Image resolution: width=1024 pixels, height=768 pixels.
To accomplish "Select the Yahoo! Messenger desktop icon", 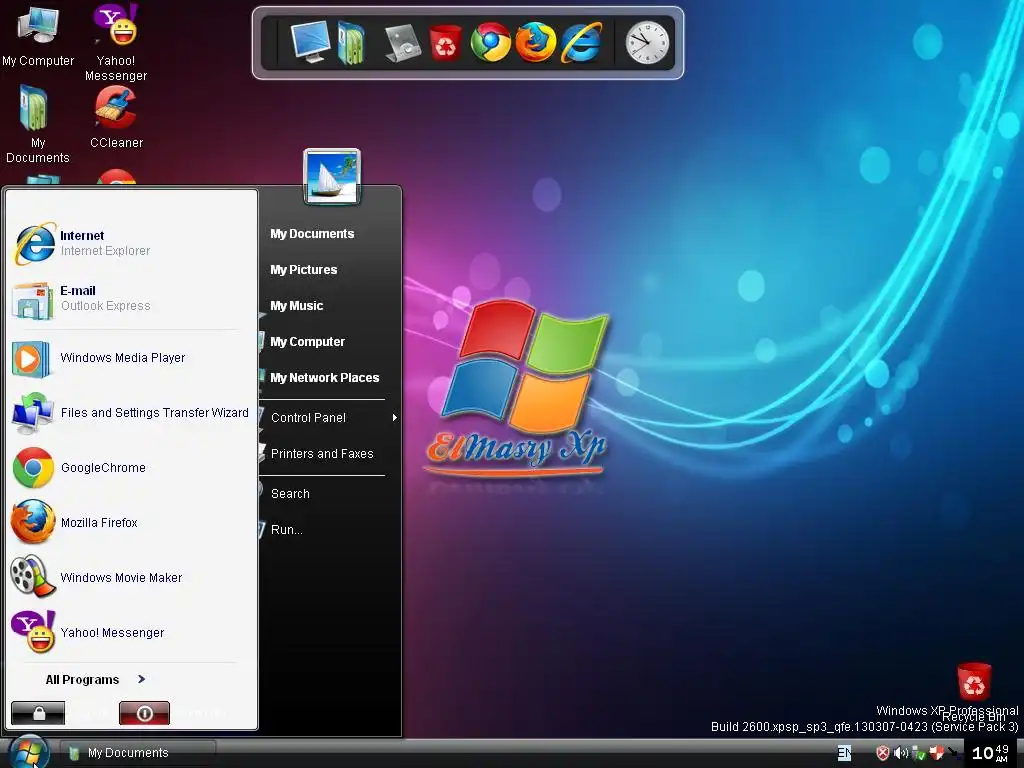I will 116,42.
